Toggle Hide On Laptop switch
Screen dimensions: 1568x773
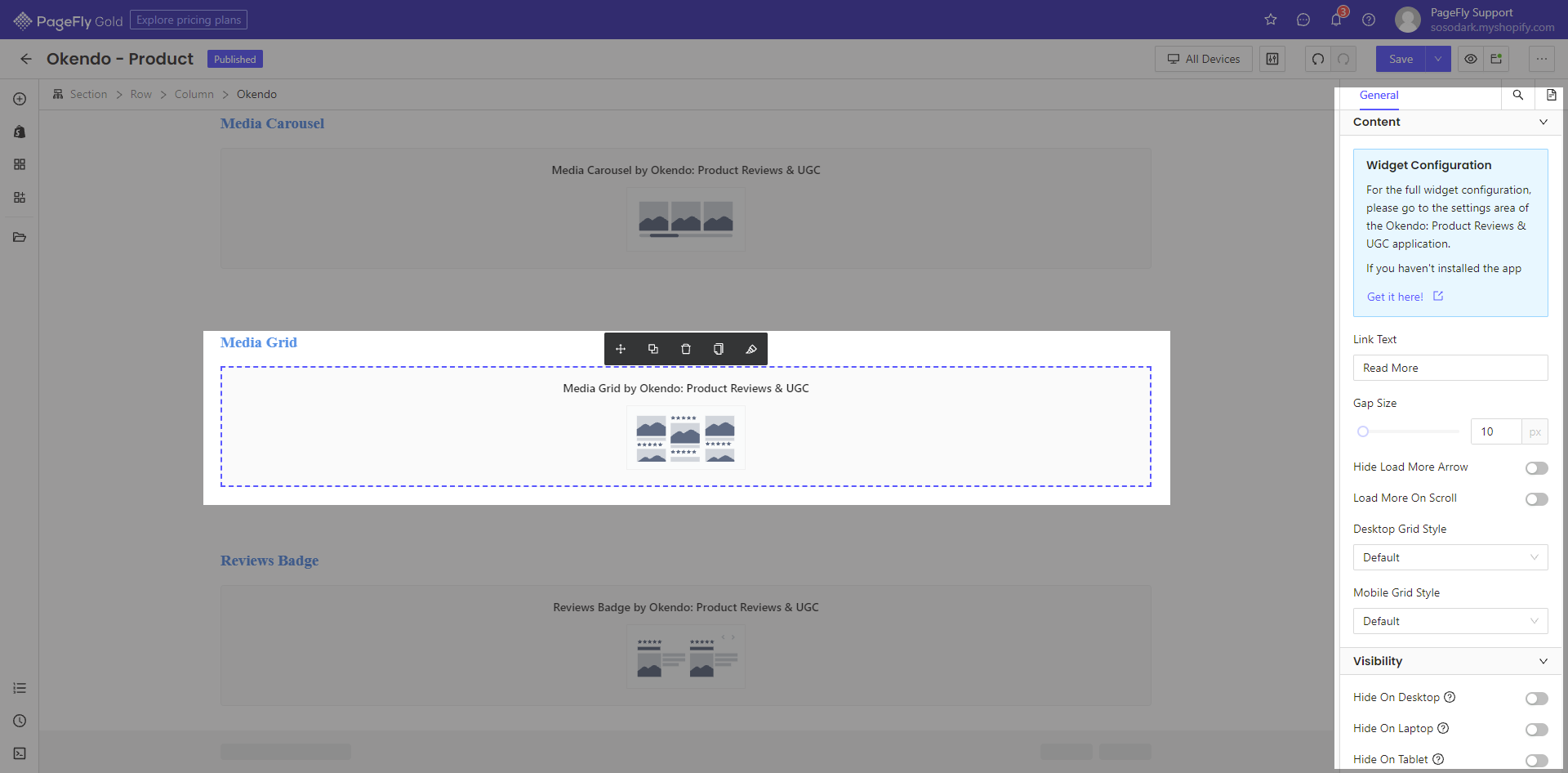tap(1537, 730)
